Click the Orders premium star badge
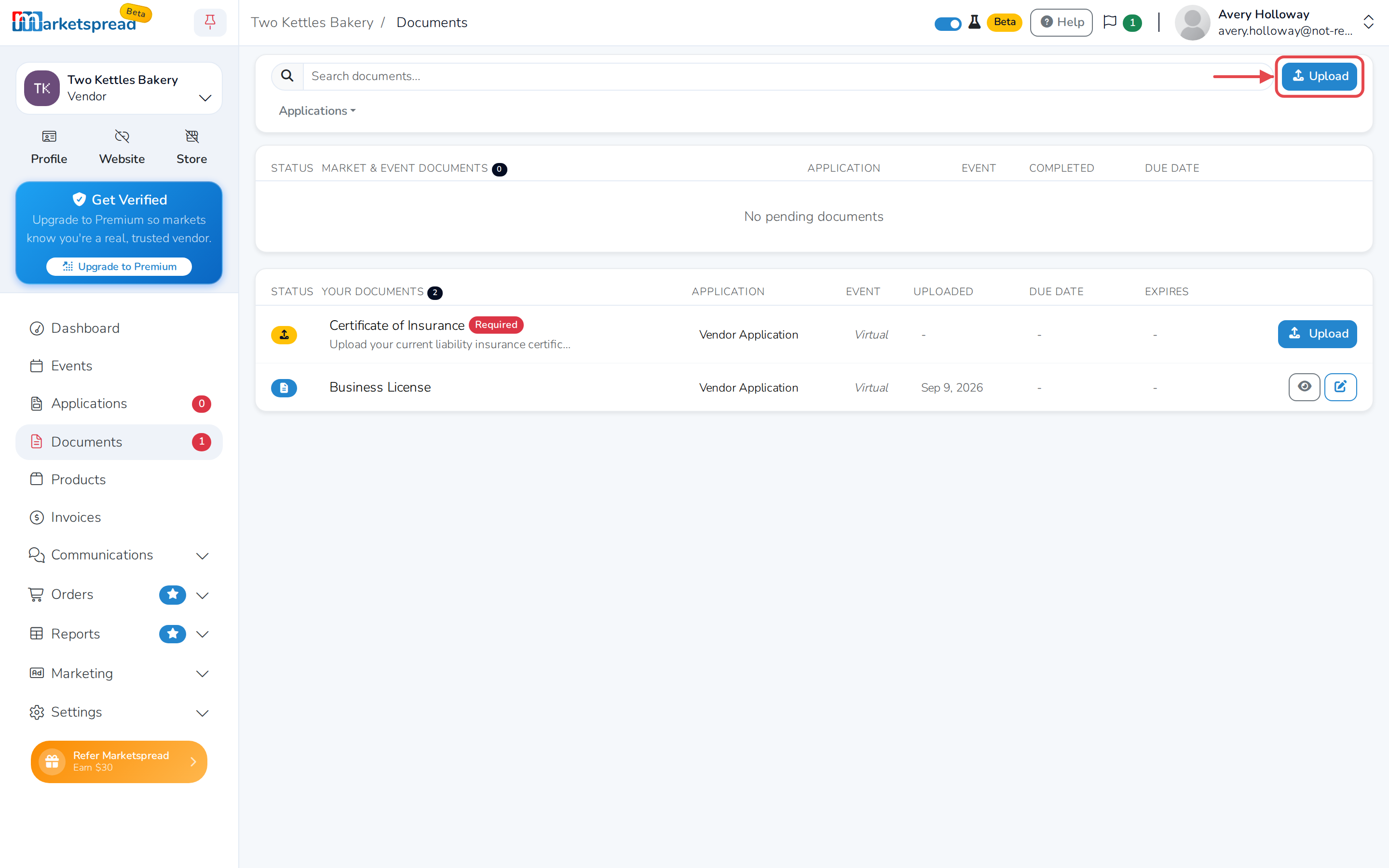 (172, 595)
